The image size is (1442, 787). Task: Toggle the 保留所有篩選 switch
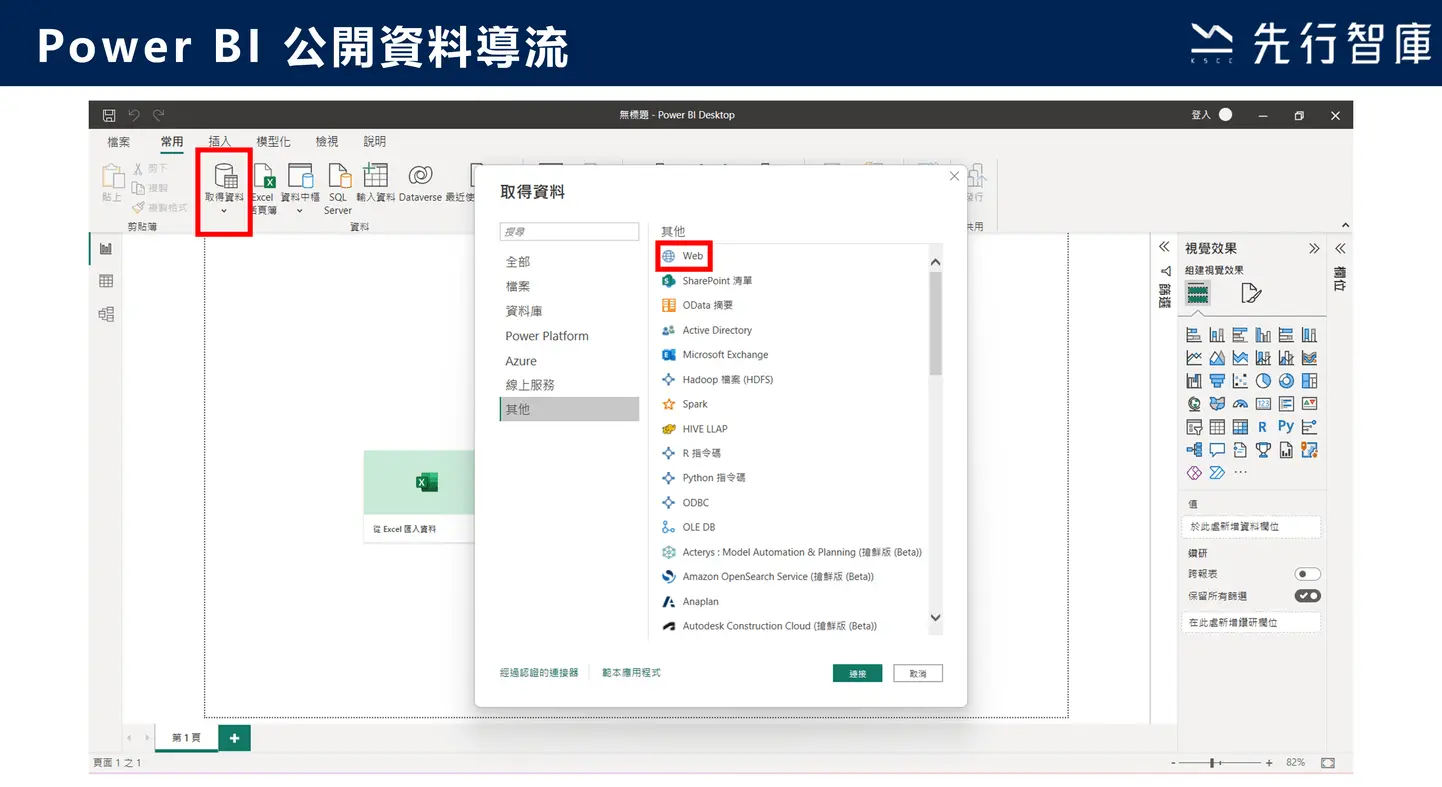click(1307, 596)
